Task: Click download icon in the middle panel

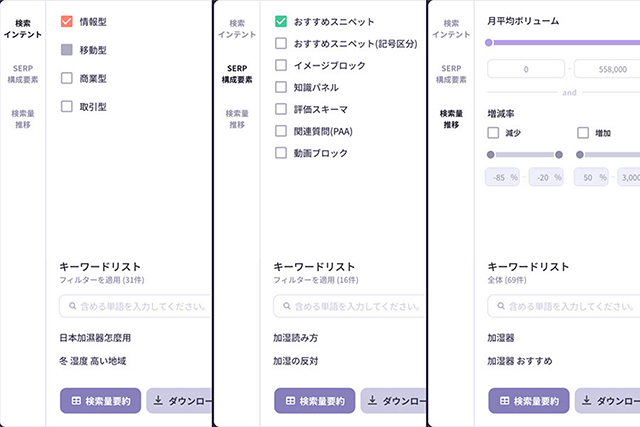Action: click(373, 401)
